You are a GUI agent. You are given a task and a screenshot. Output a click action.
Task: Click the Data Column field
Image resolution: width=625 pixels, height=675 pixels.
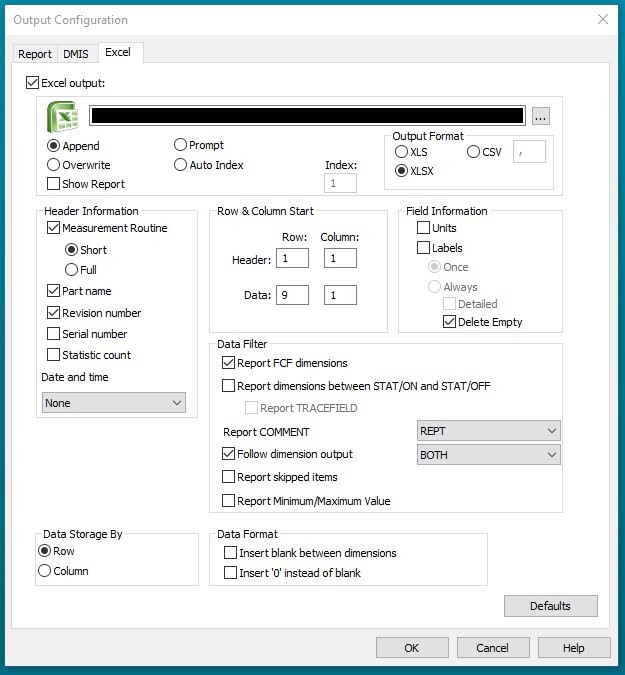(340, 295)
